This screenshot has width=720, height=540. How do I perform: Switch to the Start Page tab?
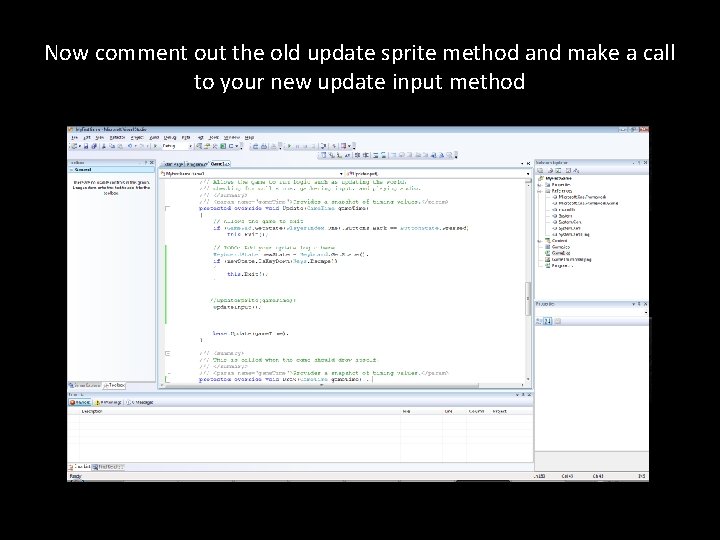(173, 164)
